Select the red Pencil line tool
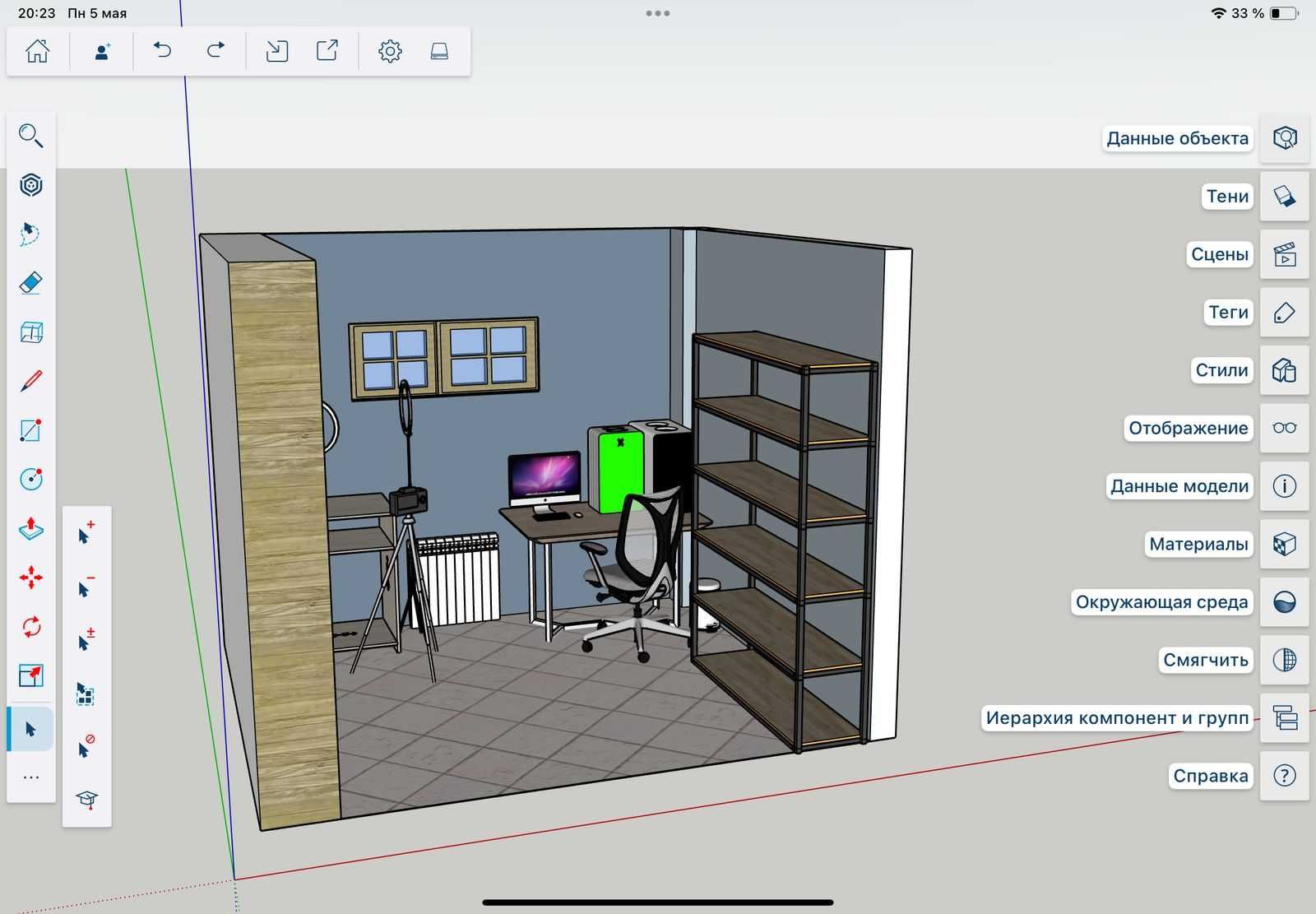 click(x=31, y=381)
